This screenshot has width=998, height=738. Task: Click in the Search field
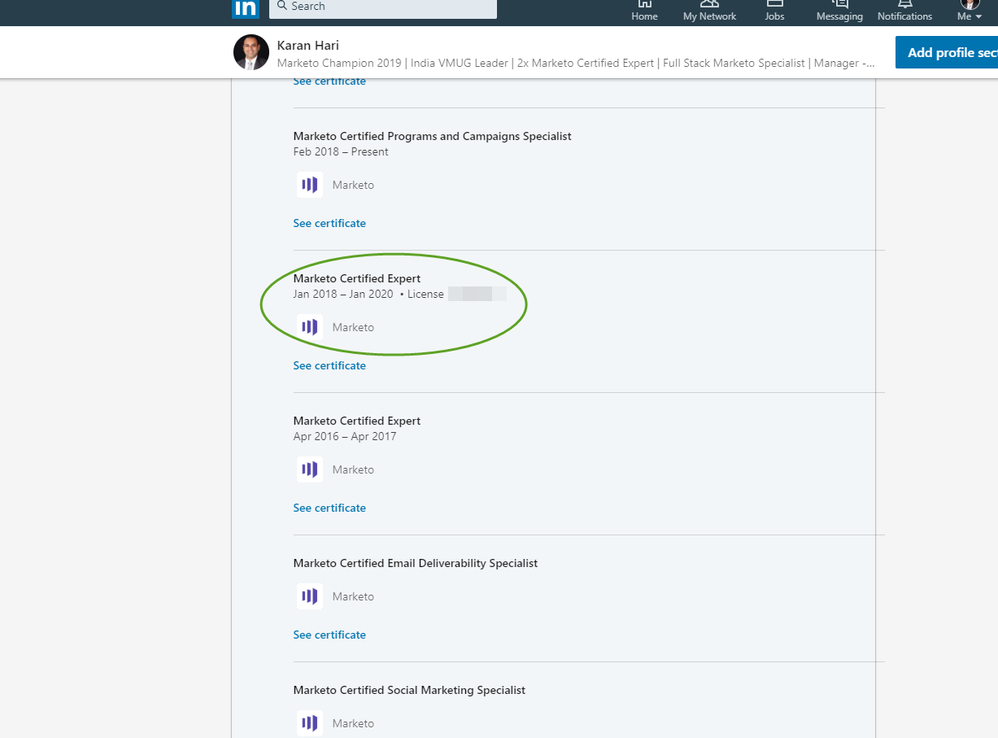click(x=383, y=8)
